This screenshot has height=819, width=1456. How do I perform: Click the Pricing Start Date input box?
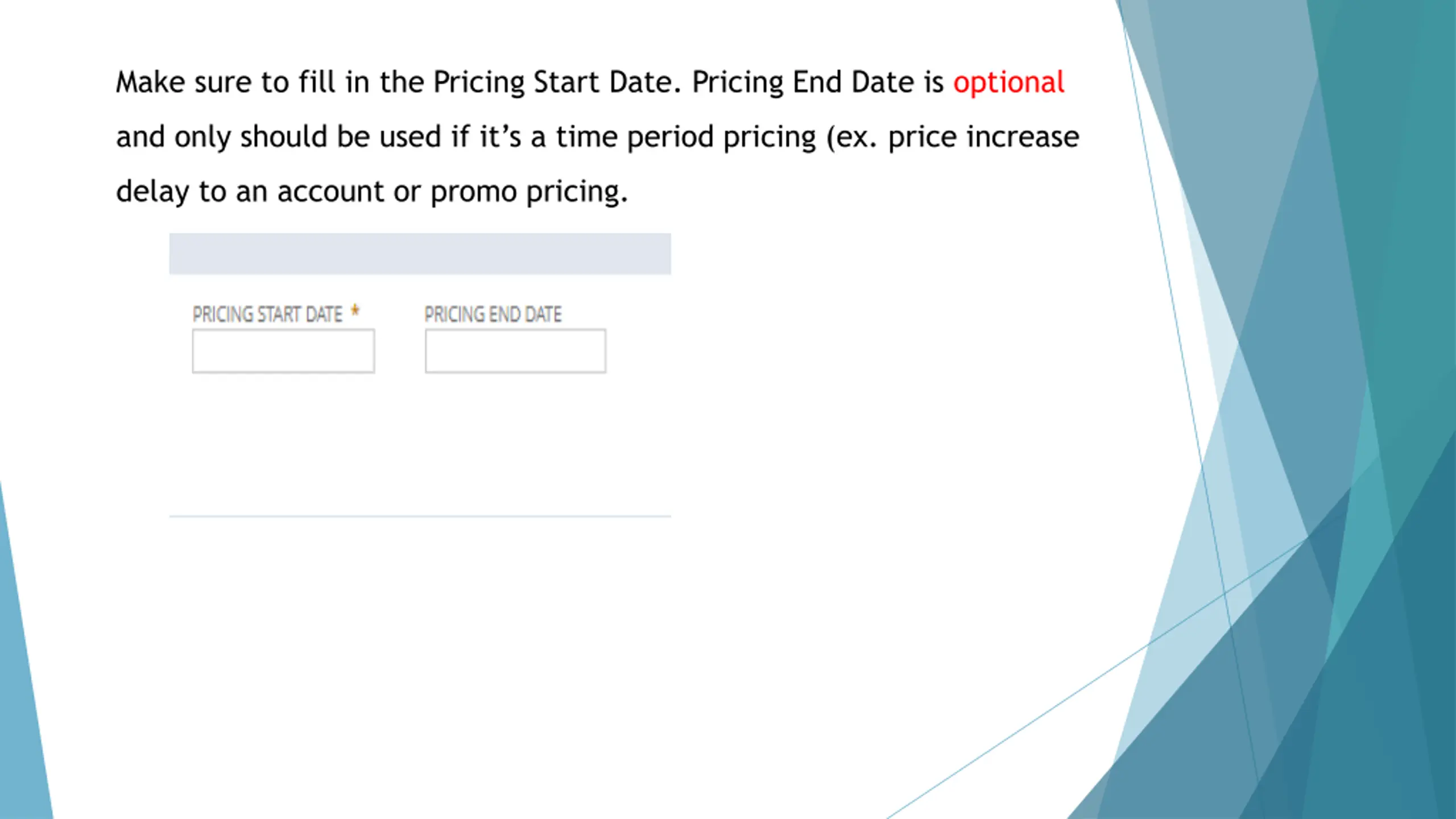coord(283,351)
